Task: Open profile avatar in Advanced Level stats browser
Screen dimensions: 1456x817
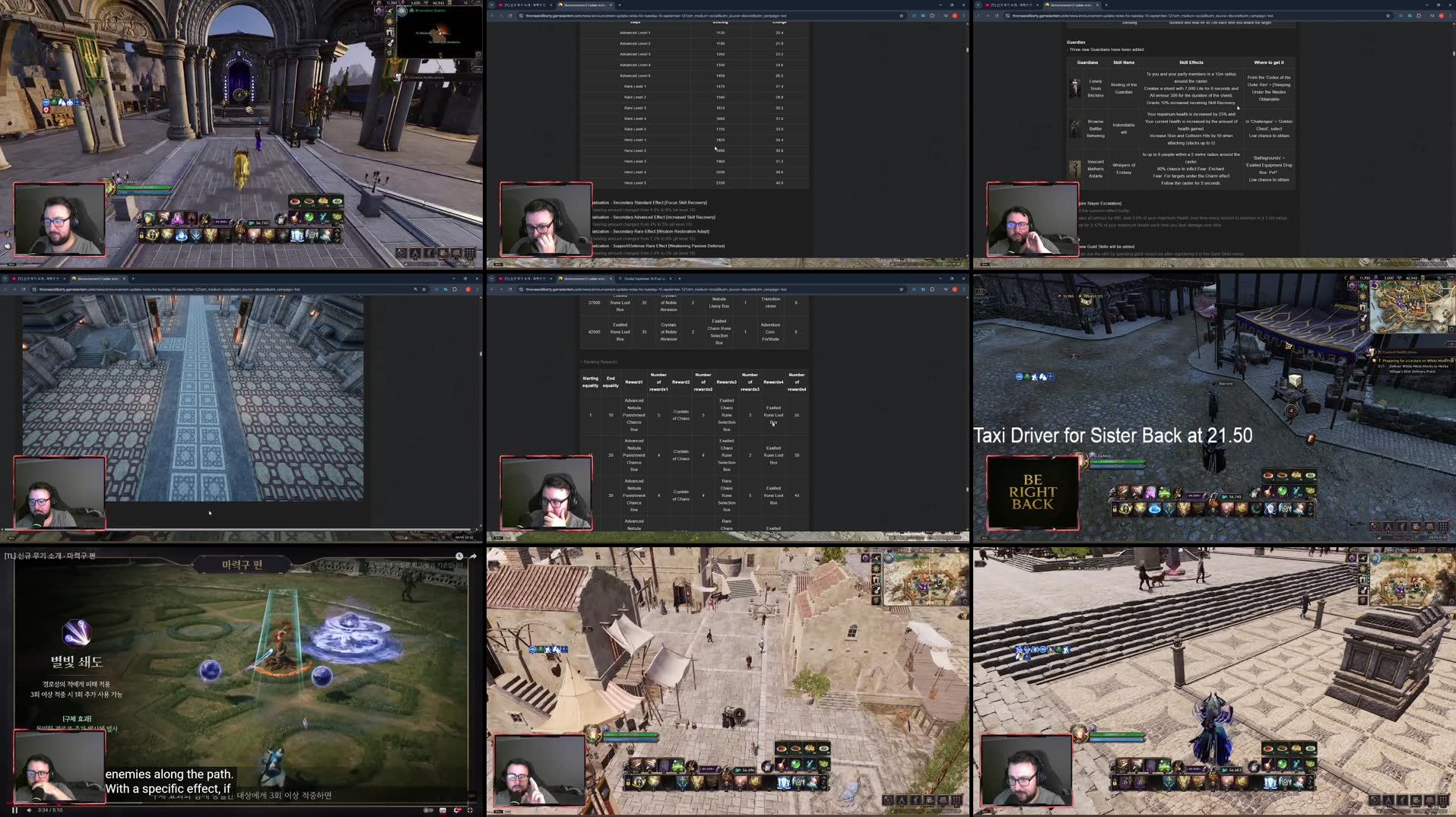Action: click(955, 15)
